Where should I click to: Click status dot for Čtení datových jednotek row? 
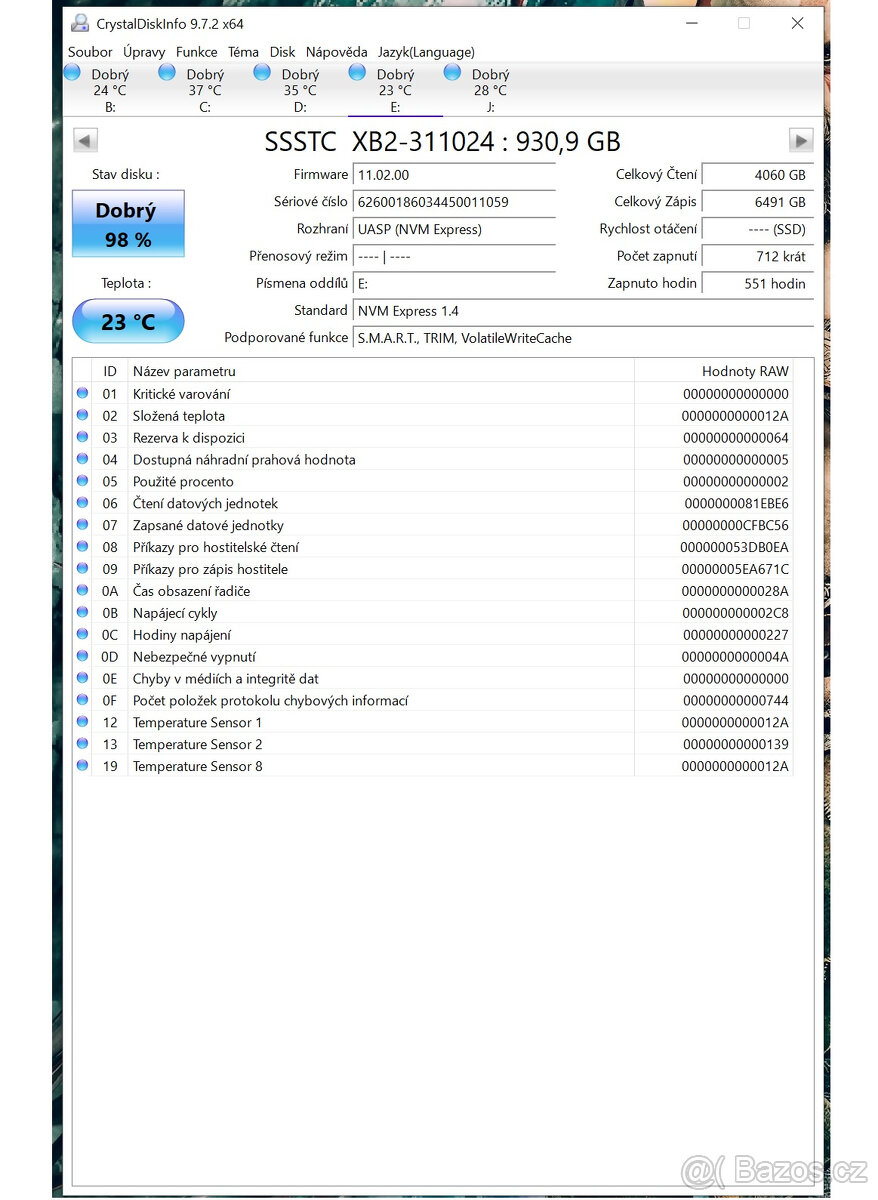[x=83, y=503]
